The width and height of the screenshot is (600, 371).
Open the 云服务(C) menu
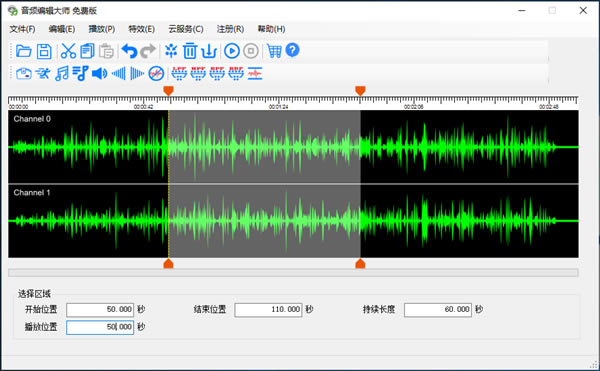[186, 29]
